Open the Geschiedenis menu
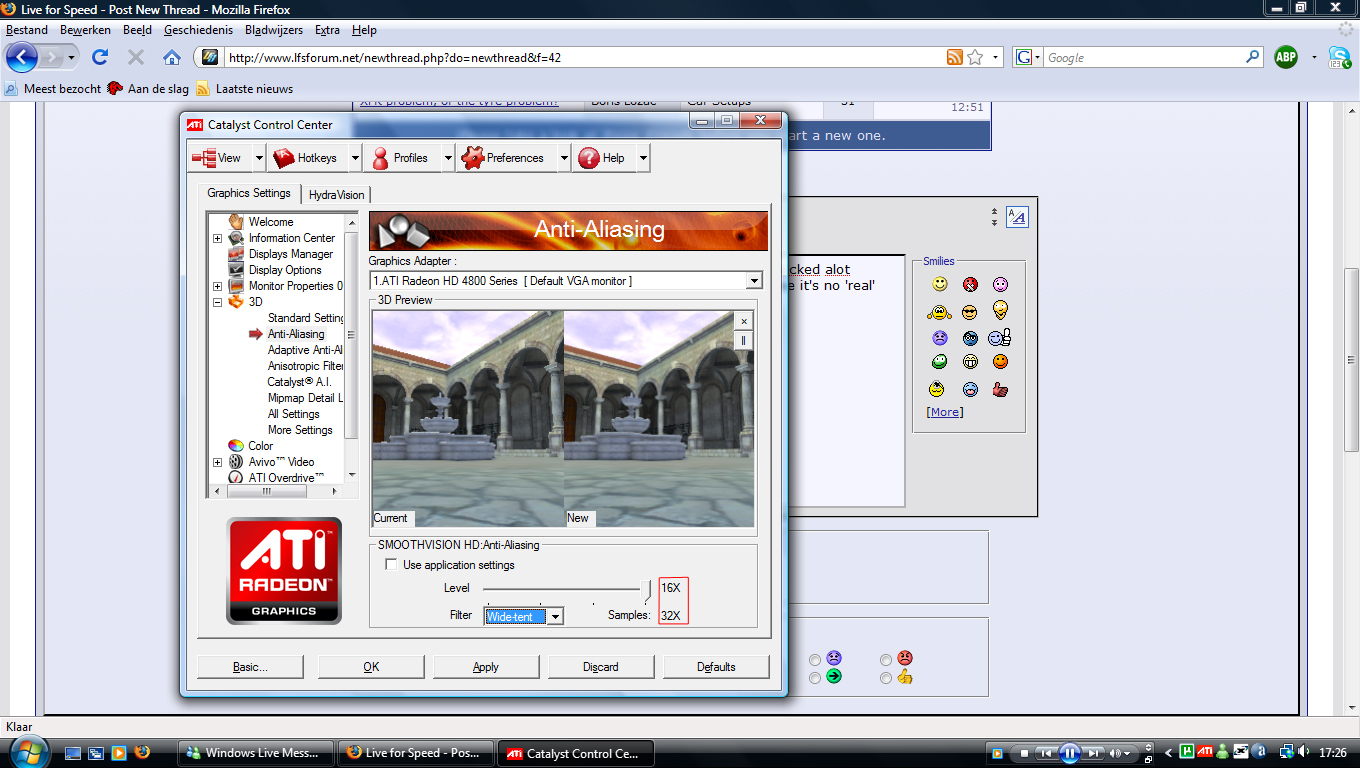The image size is (1360, 768). (x=198, y=30)
